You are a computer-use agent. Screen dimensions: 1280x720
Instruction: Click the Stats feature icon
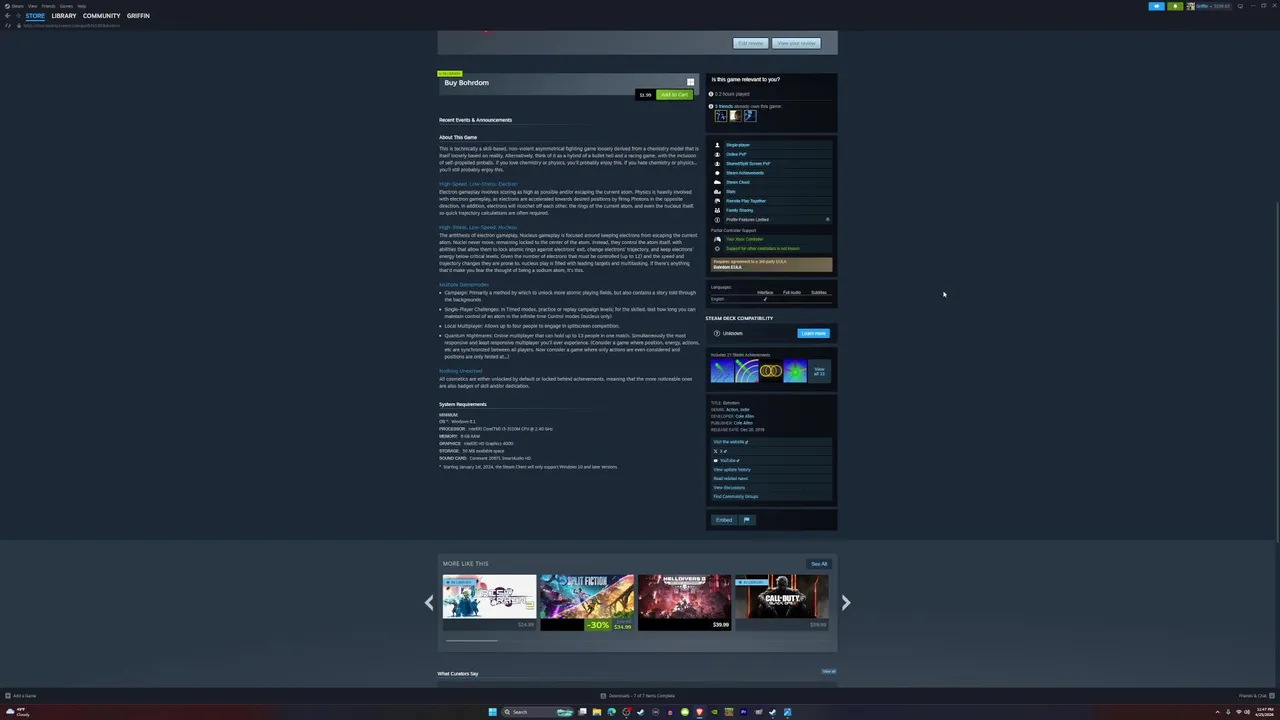717,191
